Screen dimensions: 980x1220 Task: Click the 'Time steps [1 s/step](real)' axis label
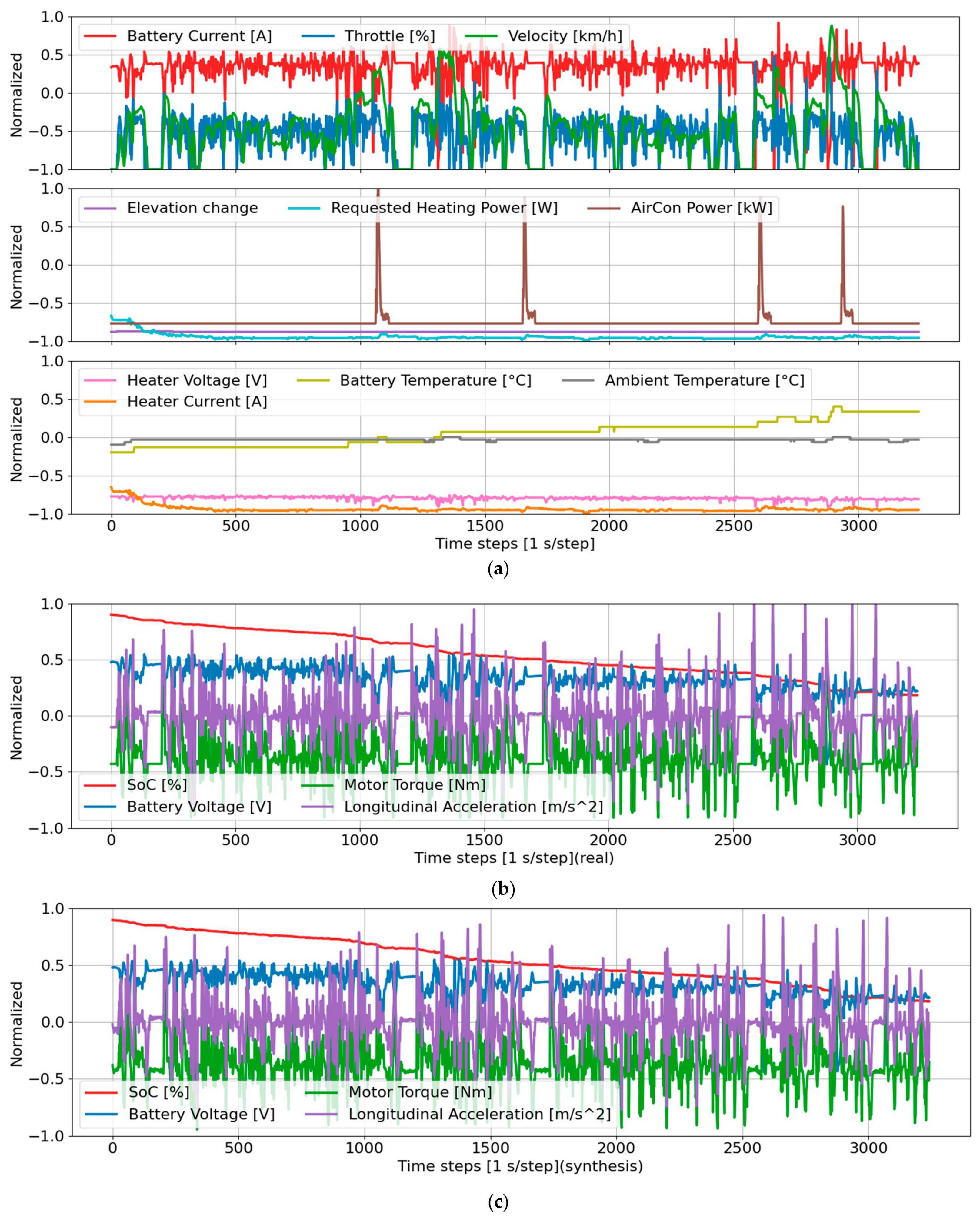(514, 858)
